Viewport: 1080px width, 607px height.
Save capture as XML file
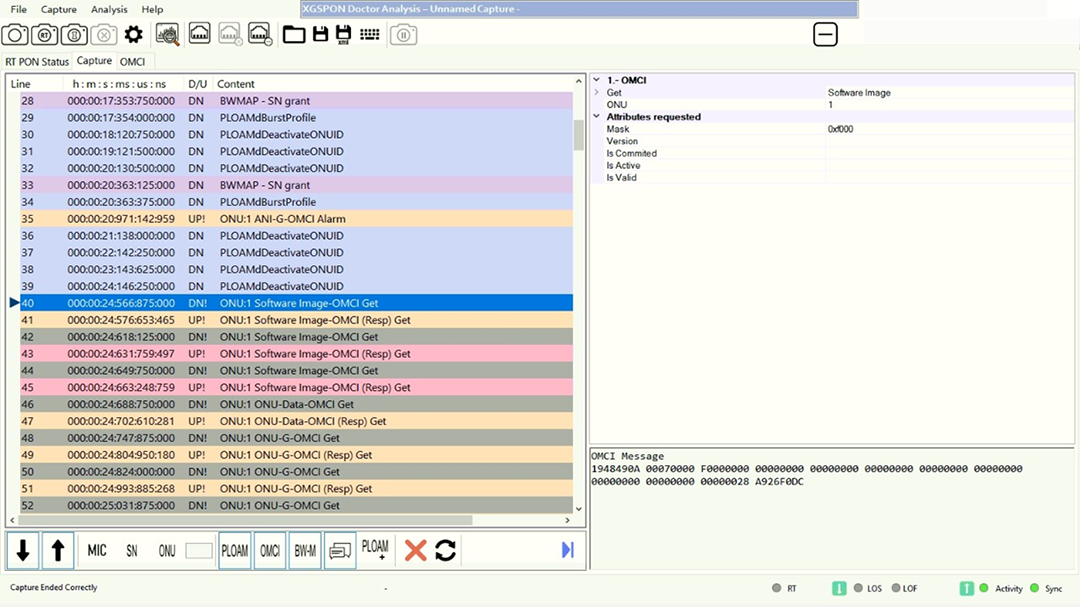click(344, 35)
